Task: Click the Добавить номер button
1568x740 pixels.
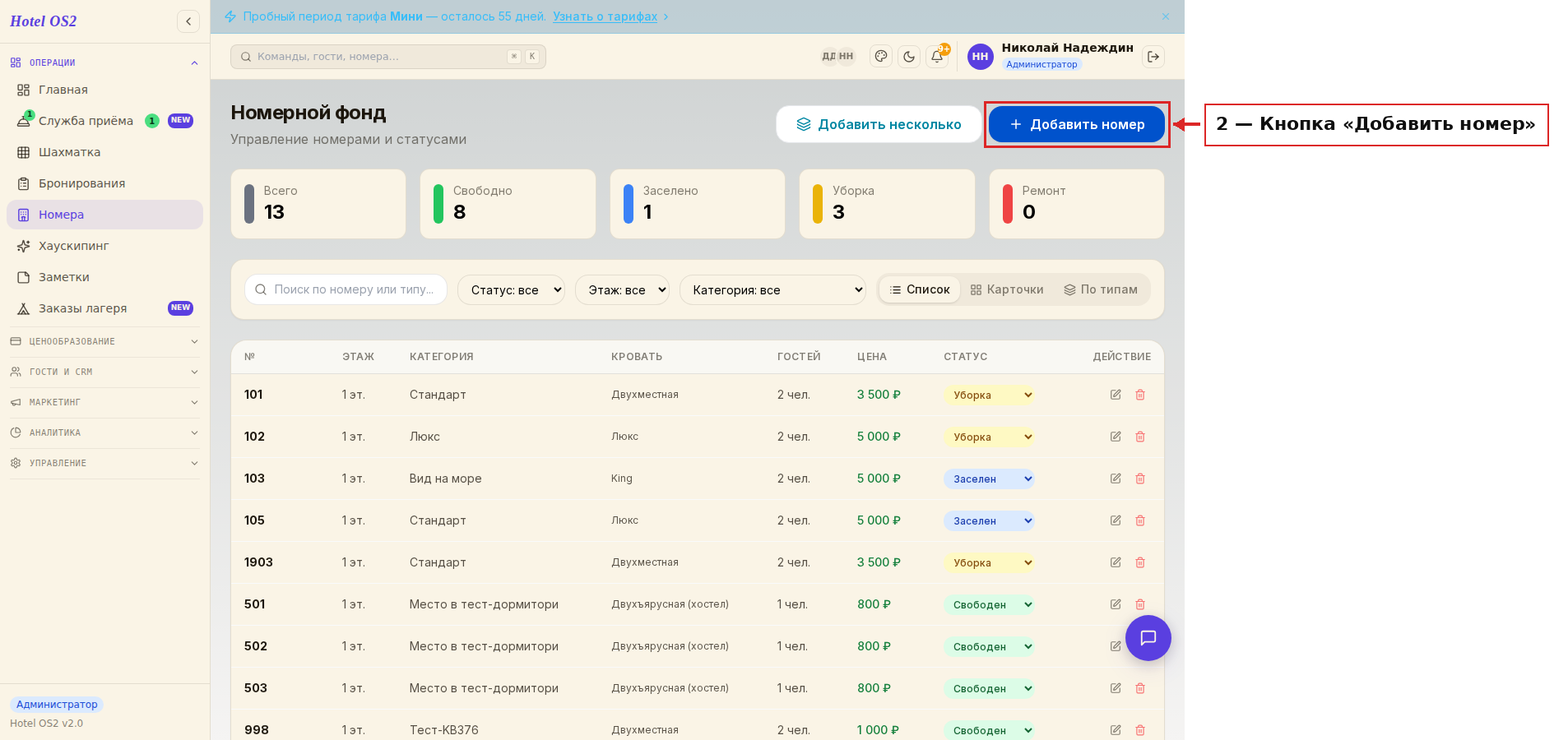Action: [x=1077, y=124]
